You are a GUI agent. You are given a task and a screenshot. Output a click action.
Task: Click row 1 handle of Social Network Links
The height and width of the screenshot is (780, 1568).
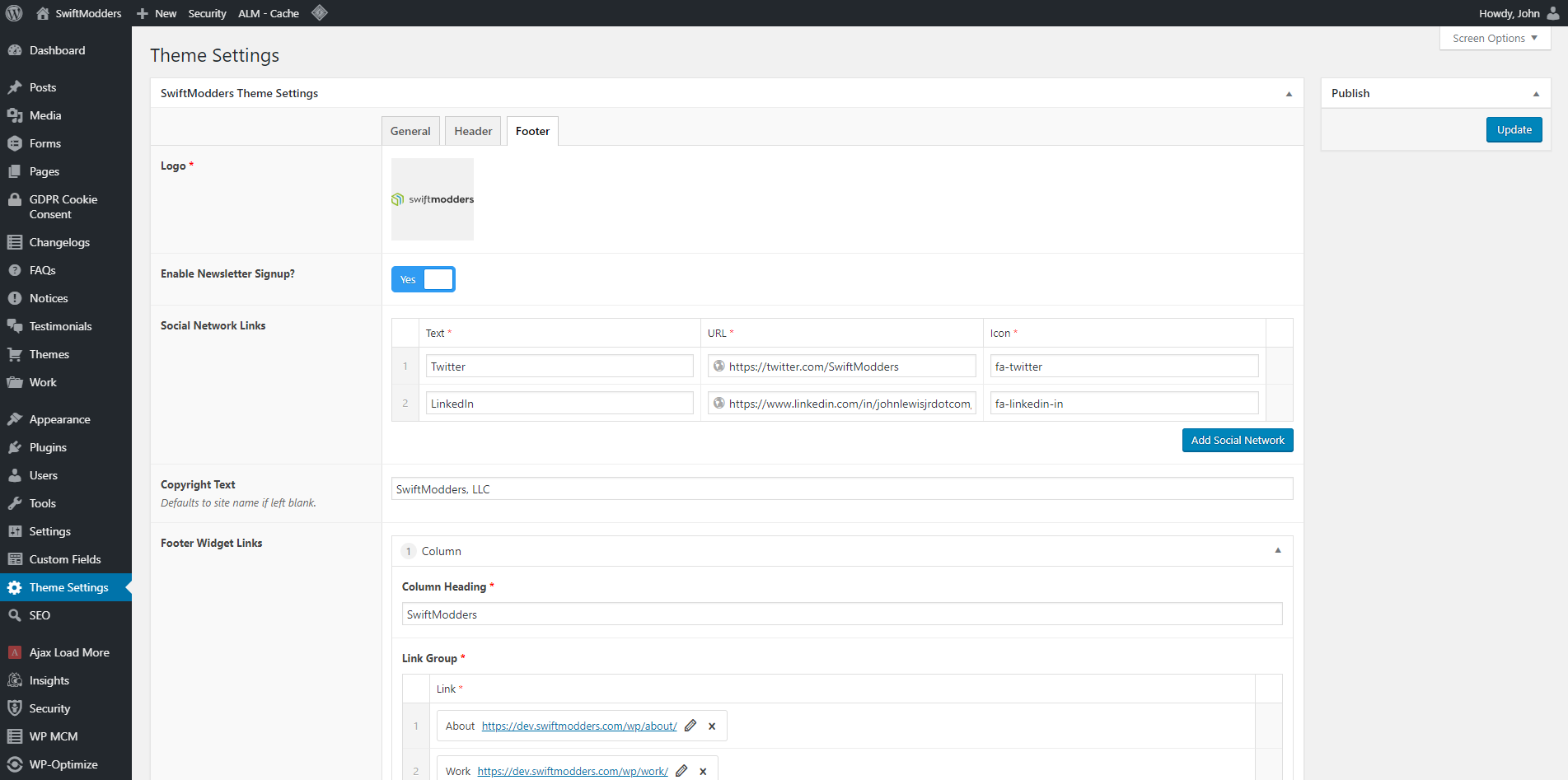coord(405,366)
